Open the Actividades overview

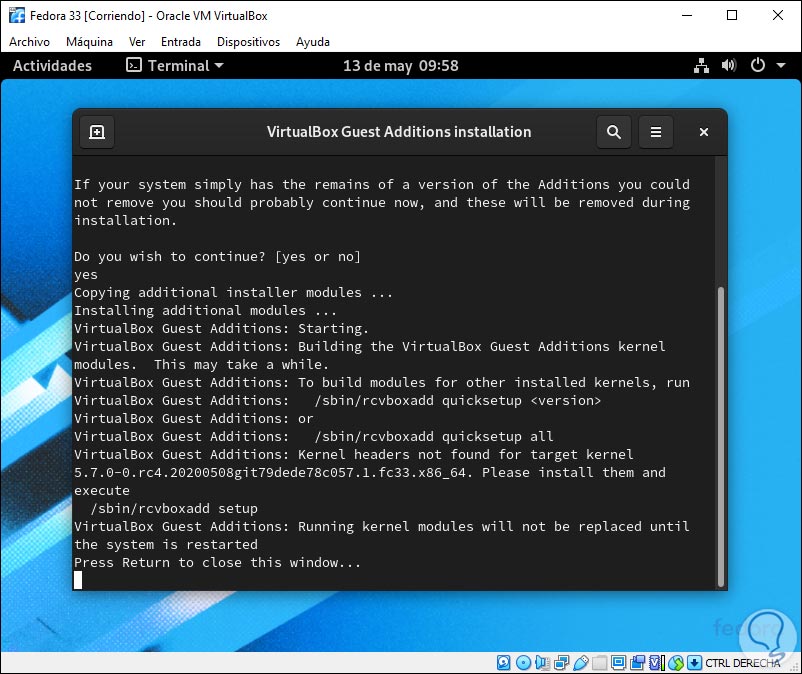(x=52, y=65)
